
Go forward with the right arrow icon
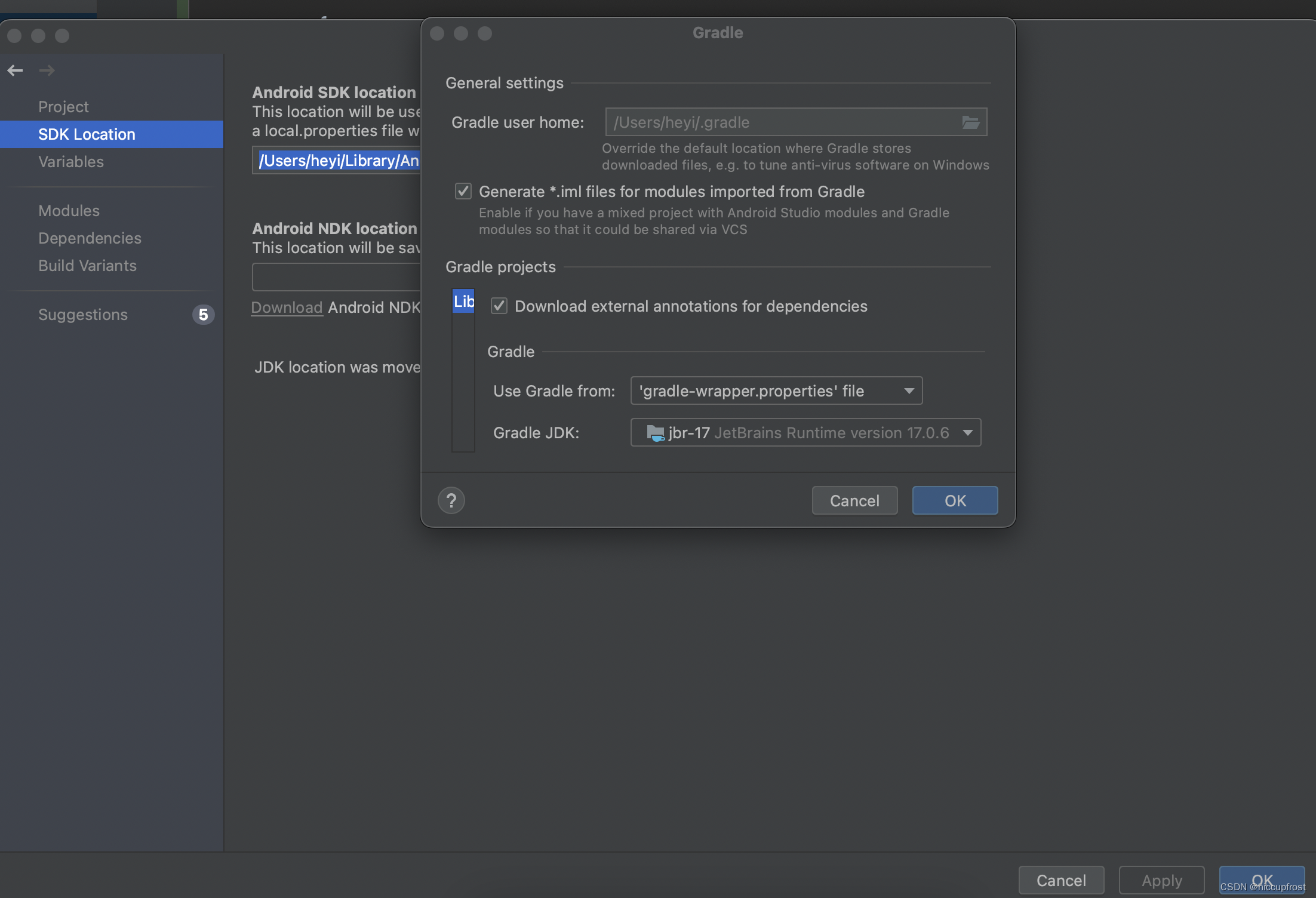(47, 70)
